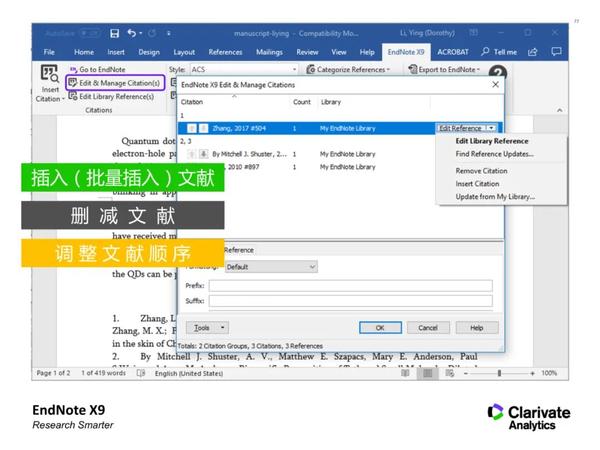Choose Find Reference Updates

[x=494, y=154]
